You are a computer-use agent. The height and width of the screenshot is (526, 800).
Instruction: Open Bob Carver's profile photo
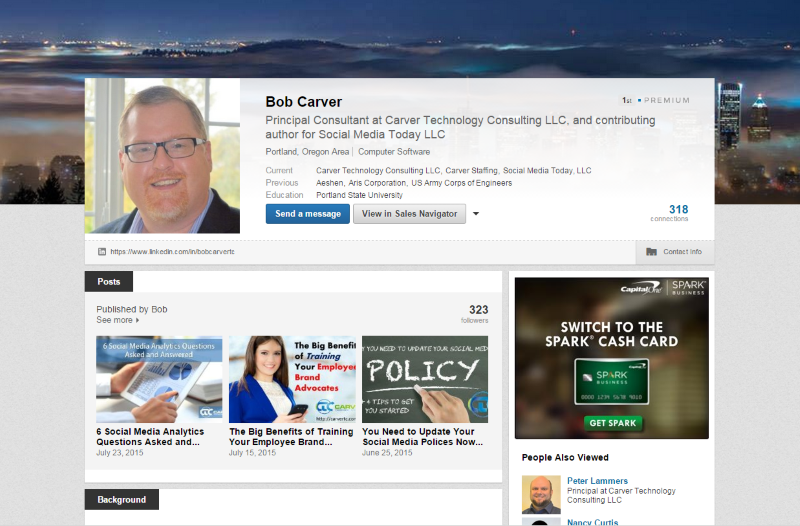pos(162,156)
